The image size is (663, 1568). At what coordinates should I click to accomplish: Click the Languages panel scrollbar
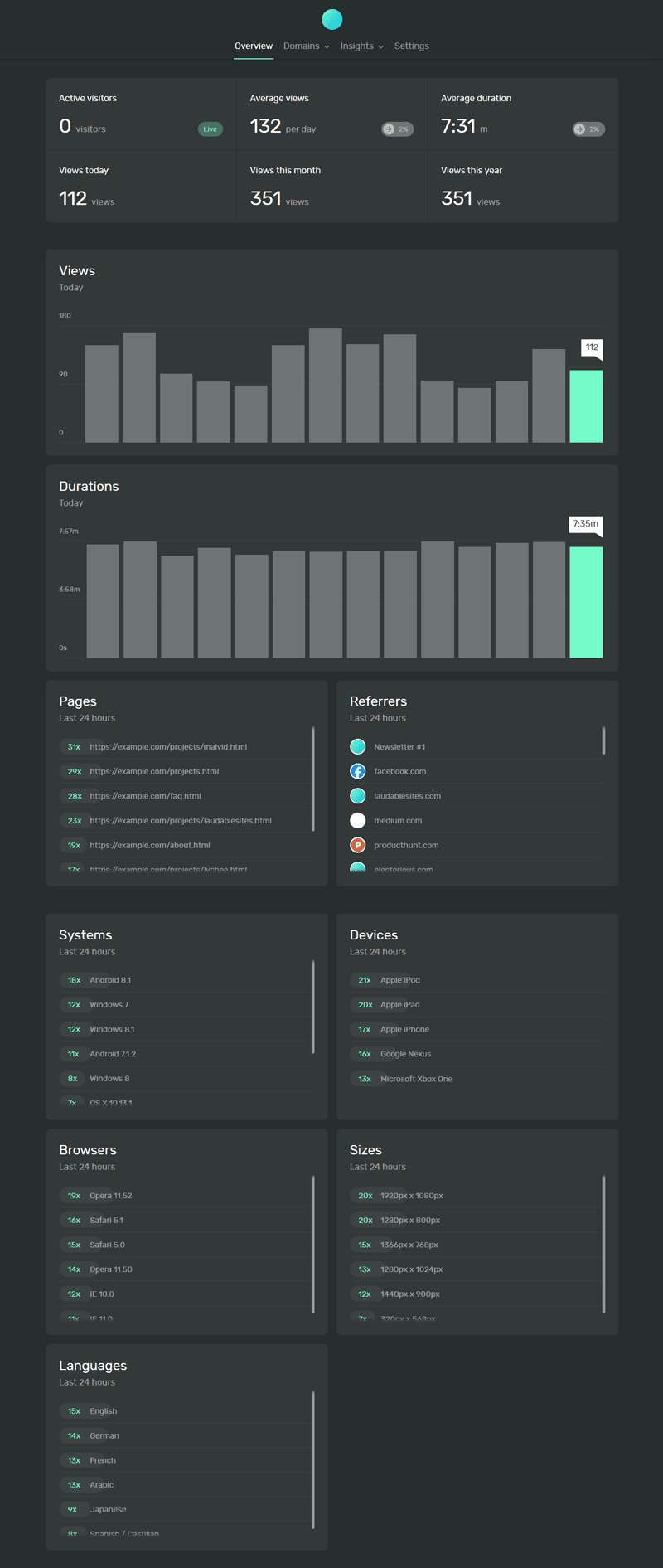[312, 1459]
